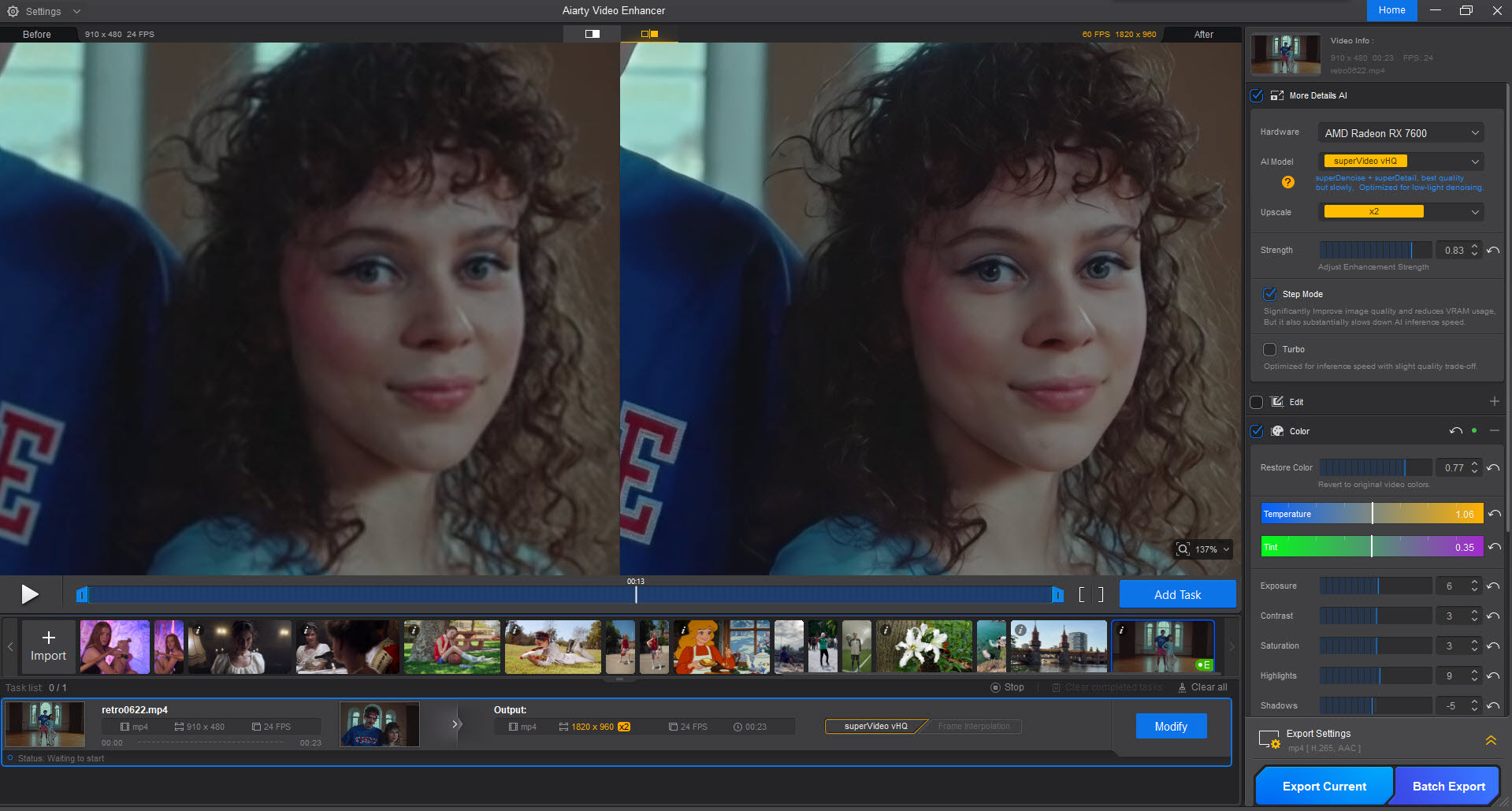Increase Exposure value with stepper
This screenshot has height=811, width=1512.
point(1473,582)
